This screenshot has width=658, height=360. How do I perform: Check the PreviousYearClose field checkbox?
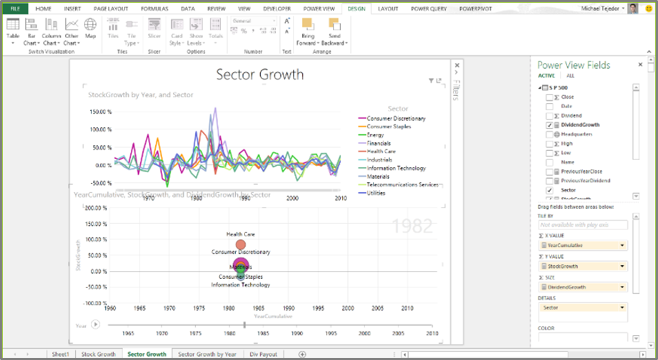pos(549,172)
